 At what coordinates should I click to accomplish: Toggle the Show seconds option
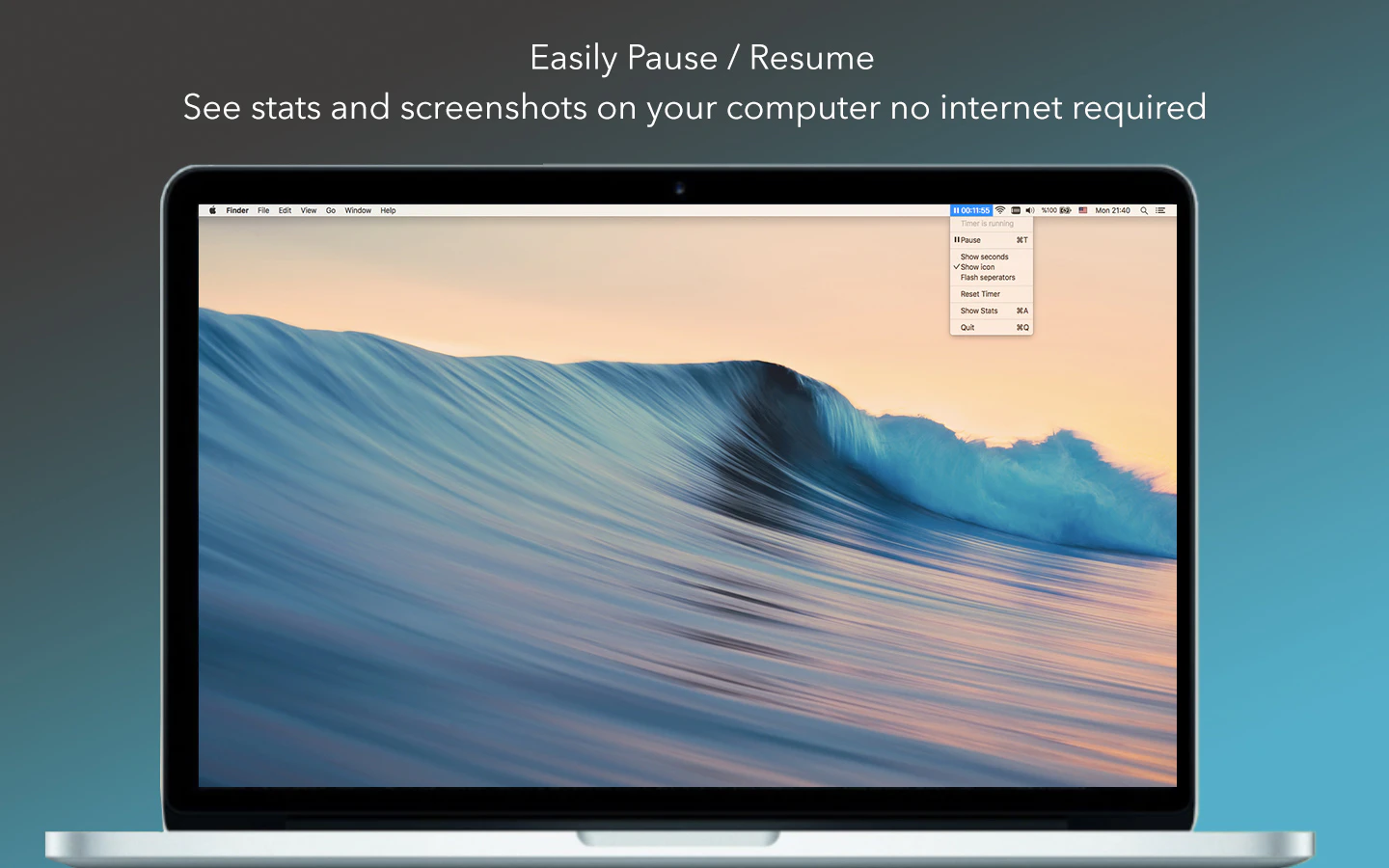(992, 257)
